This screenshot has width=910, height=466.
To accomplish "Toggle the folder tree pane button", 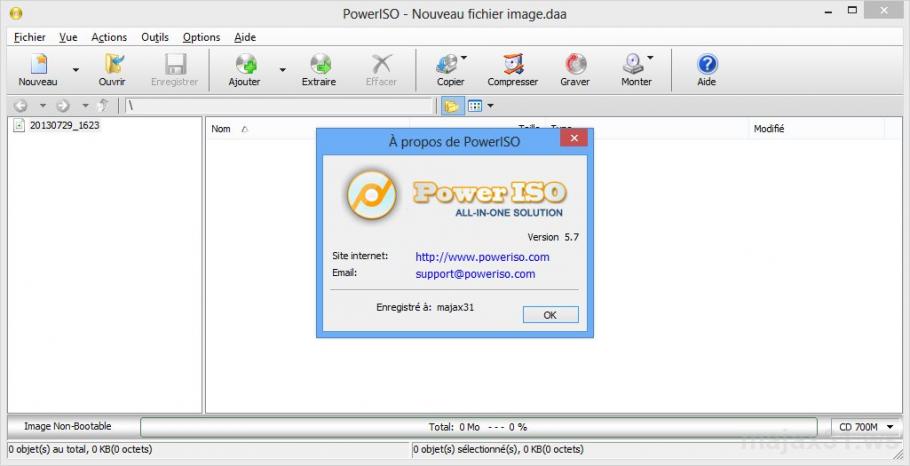I will (x=452, y=106).
